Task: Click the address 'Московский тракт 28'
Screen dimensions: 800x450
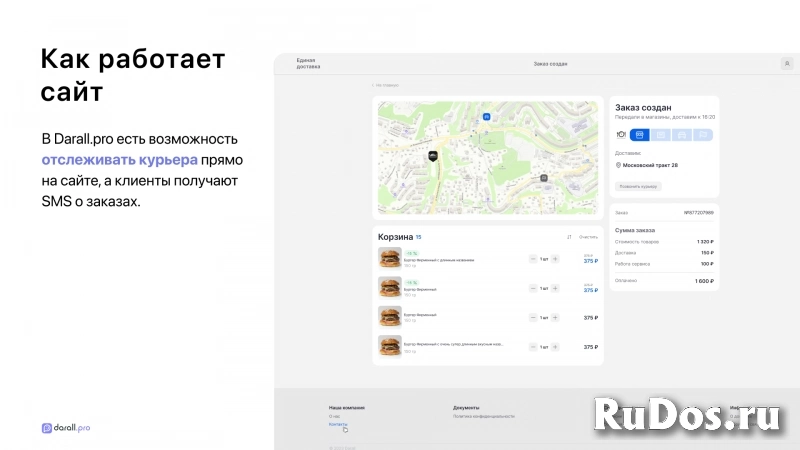Action: (x=650, y=165)
